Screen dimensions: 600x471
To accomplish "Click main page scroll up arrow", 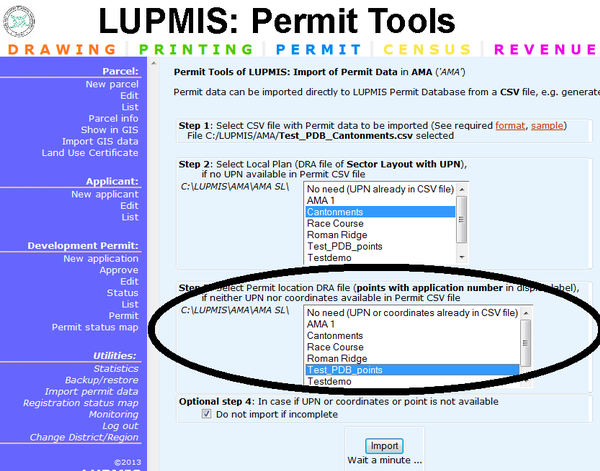I will [153, 63].
